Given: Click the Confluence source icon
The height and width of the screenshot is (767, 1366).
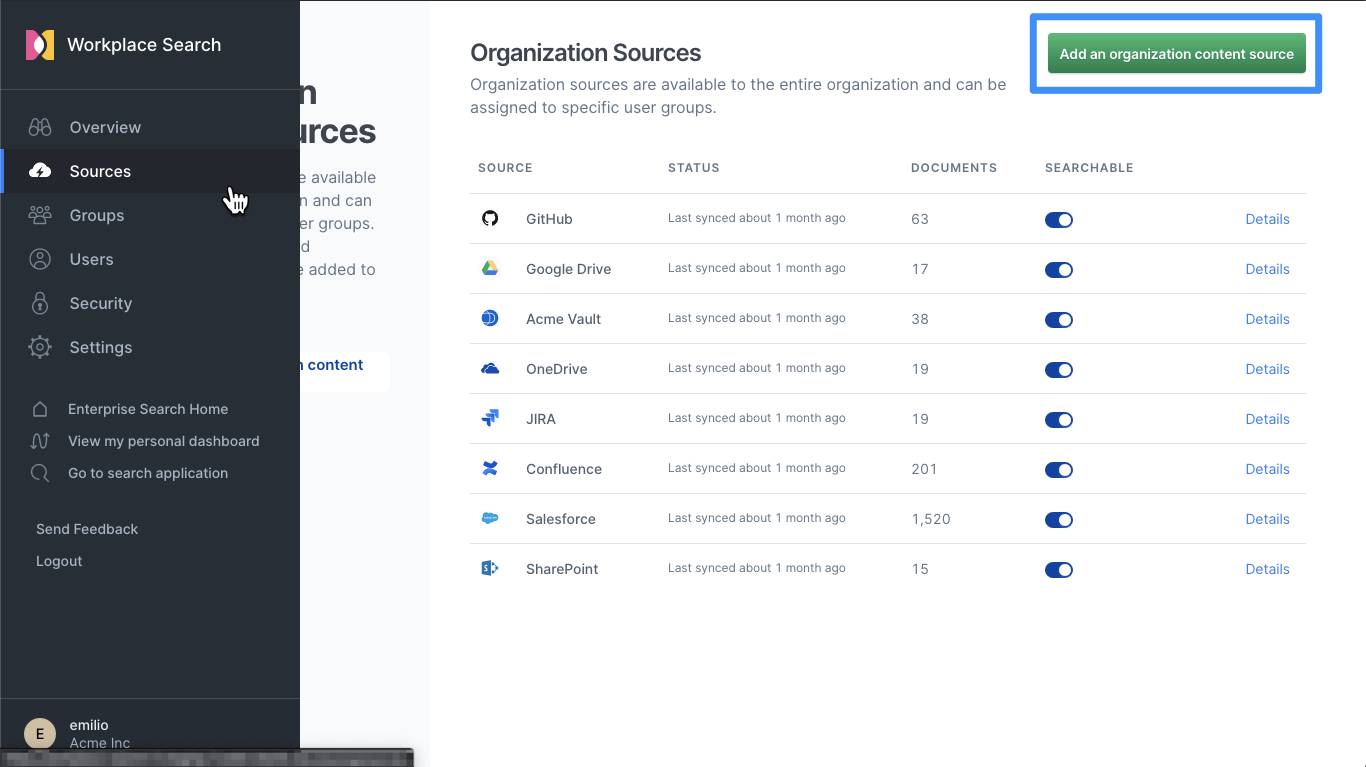Looking at the screenshot, I should pos(490,468).
